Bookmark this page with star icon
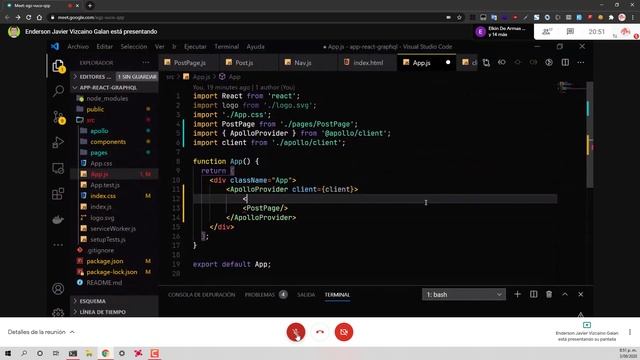The width and height of the screenshot is (640, 360). point(459,18)
